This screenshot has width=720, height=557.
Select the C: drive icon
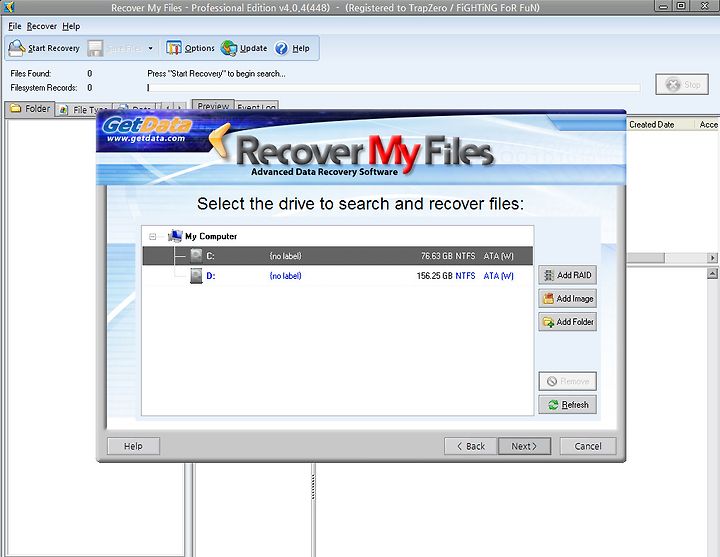tap(196, 256)
